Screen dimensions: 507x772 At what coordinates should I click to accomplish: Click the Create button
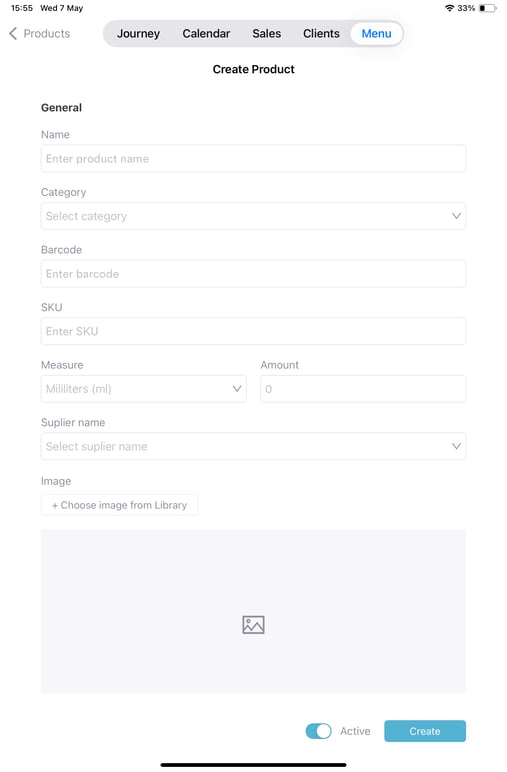click(x=425, y=731)
